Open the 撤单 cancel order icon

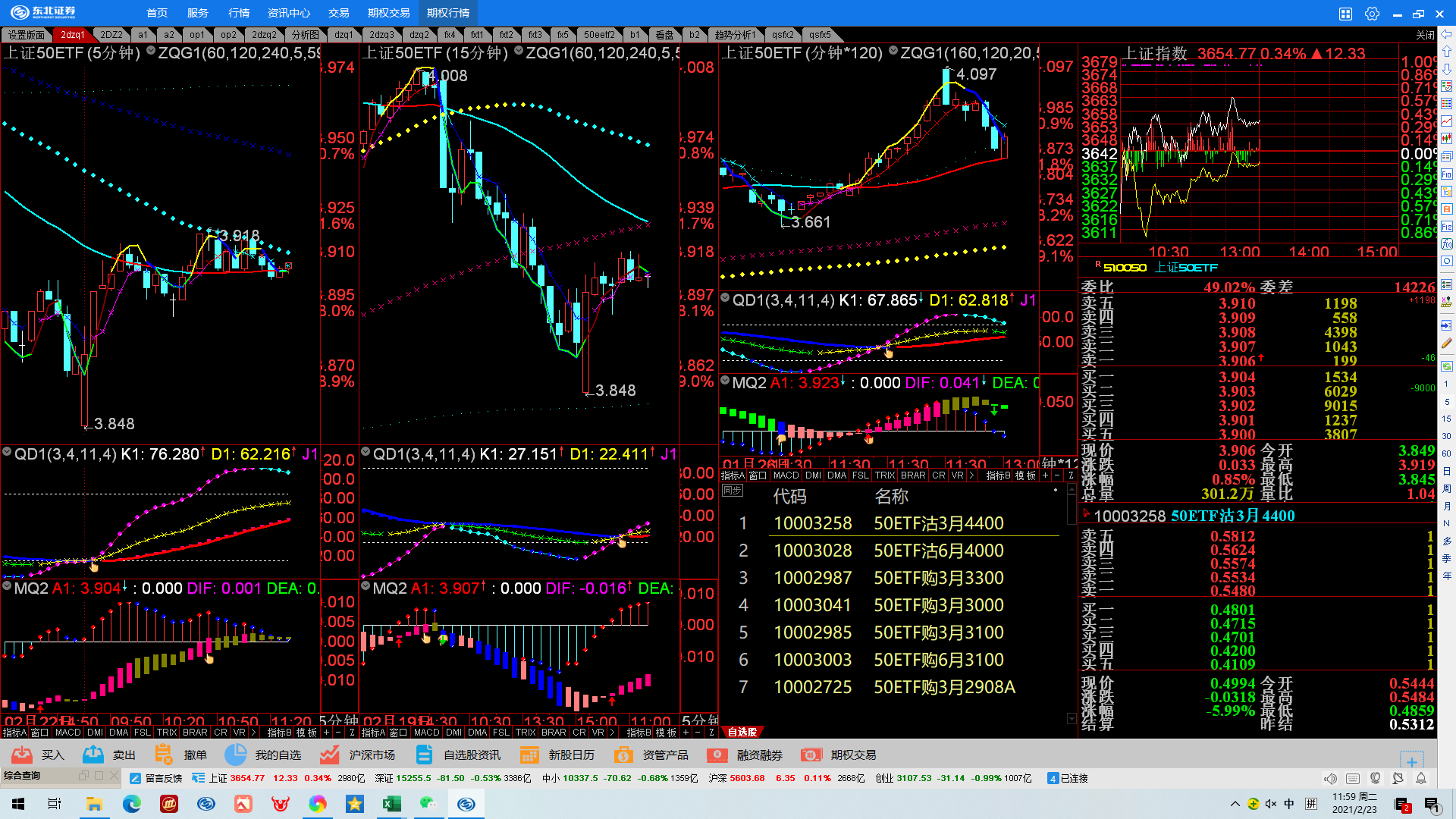pos(163,755)
